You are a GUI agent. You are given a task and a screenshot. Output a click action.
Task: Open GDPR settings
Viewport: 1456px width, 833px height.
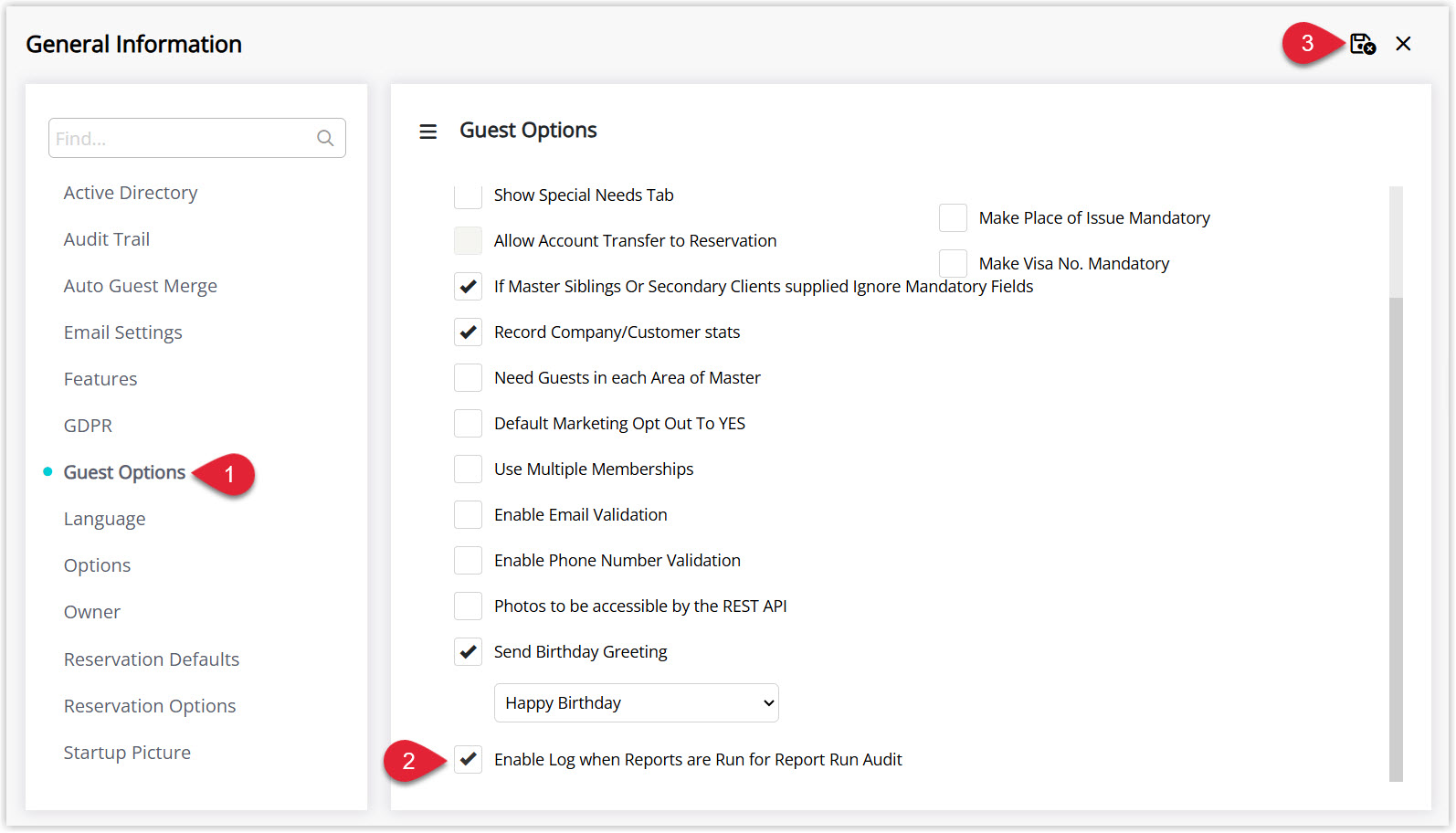[88, 426]
